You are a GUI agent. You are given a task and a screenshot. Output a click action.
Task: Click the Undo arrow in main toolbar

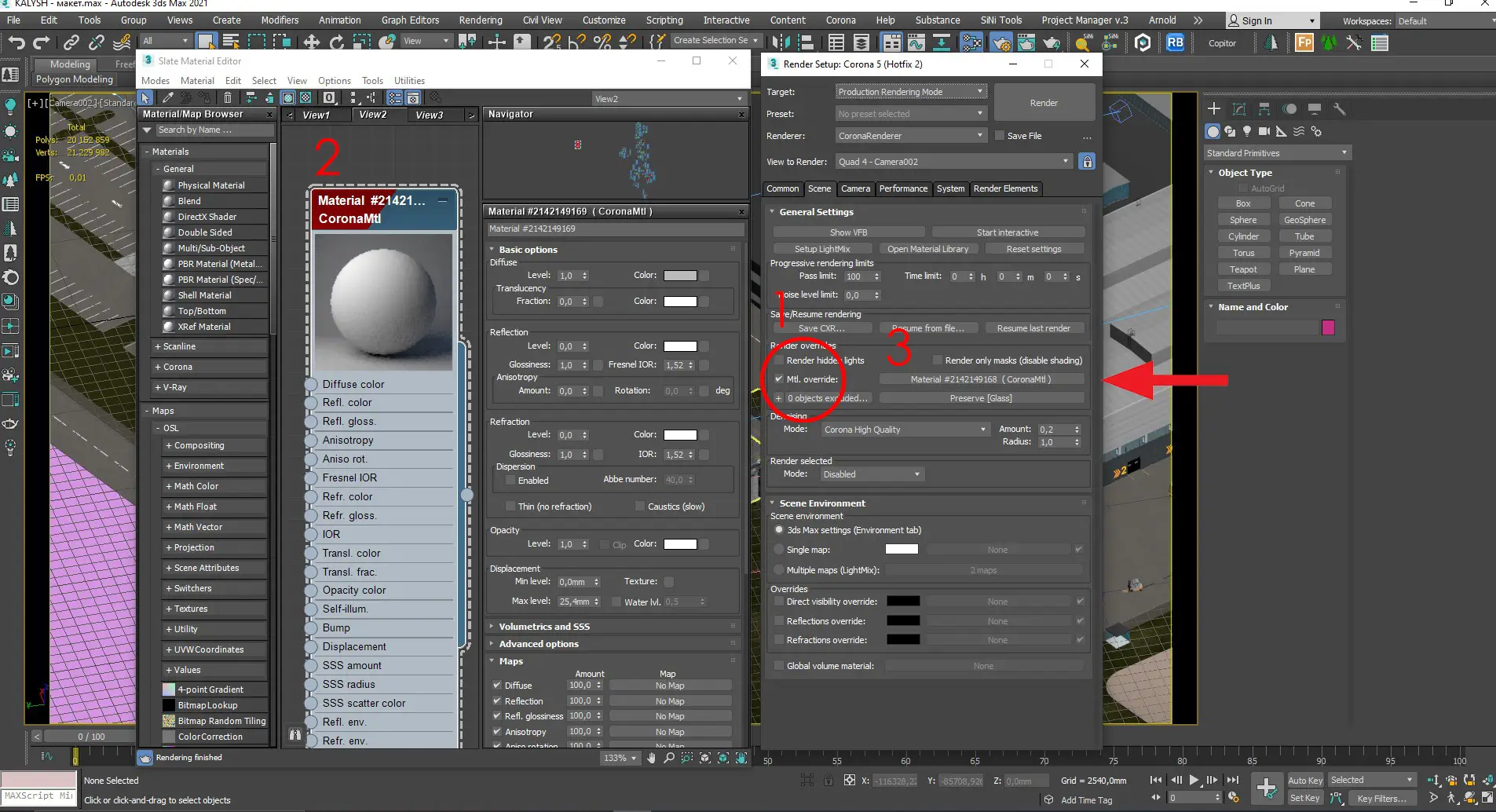tap(16, 42)
